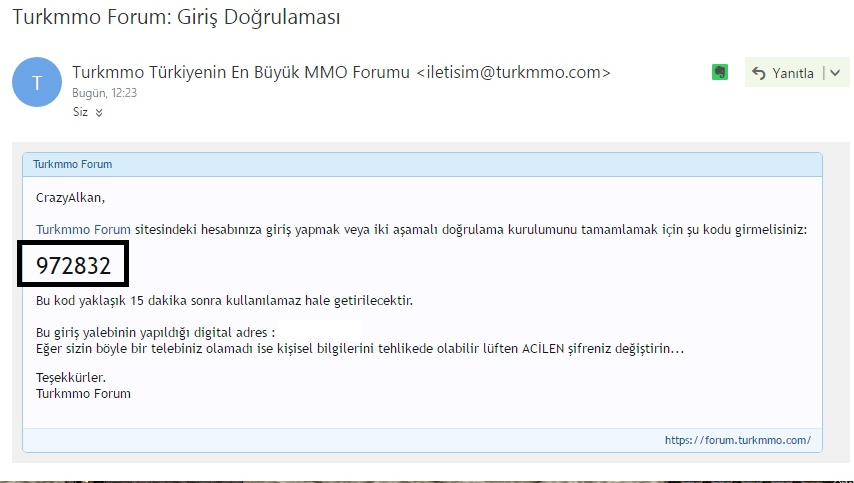Click the sender name Turkmmo Türkiyenin En Büyük MMO Forumu
The width and height of the screenshot is (854, 483).
241,72
